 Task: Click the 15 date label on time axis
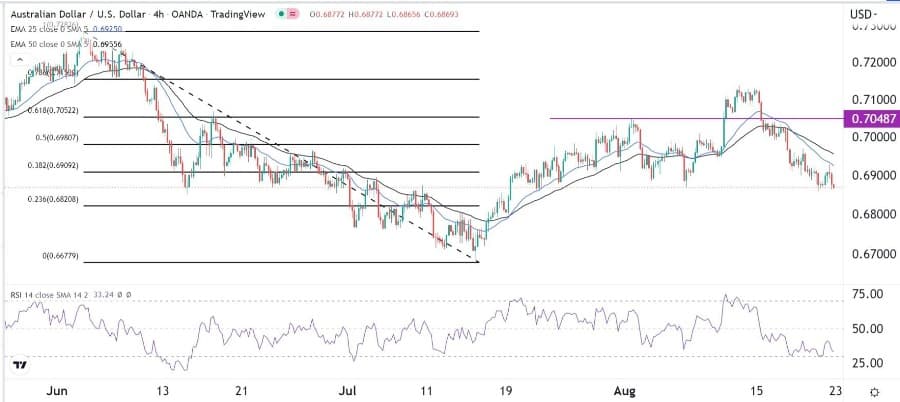coord(757,392)
